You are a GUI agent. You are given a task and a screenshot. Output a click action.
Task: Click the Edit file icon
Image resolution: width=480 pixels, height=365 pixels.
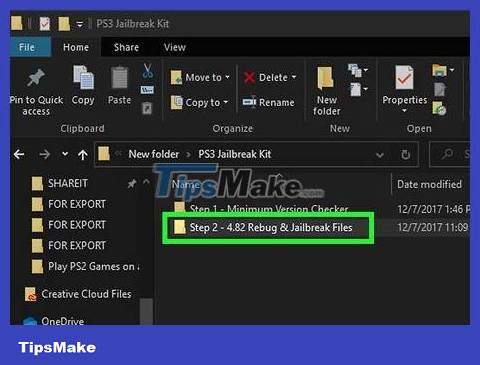coord(440,89)
